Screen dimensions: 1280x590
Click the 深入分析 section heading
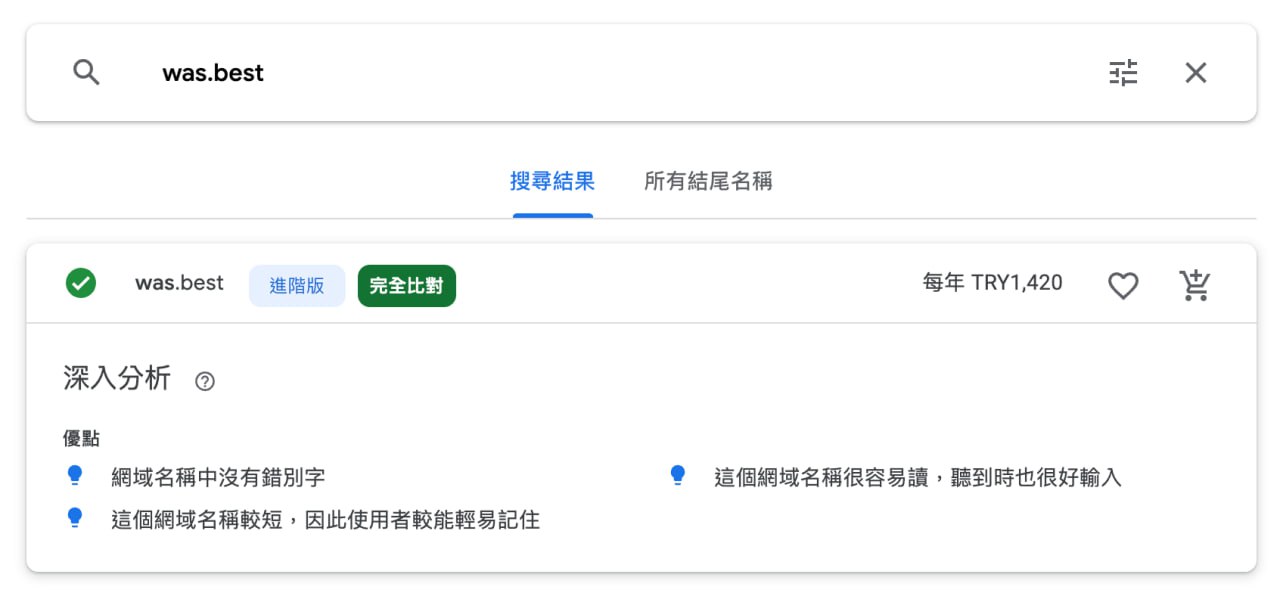(x=117, y=379)
